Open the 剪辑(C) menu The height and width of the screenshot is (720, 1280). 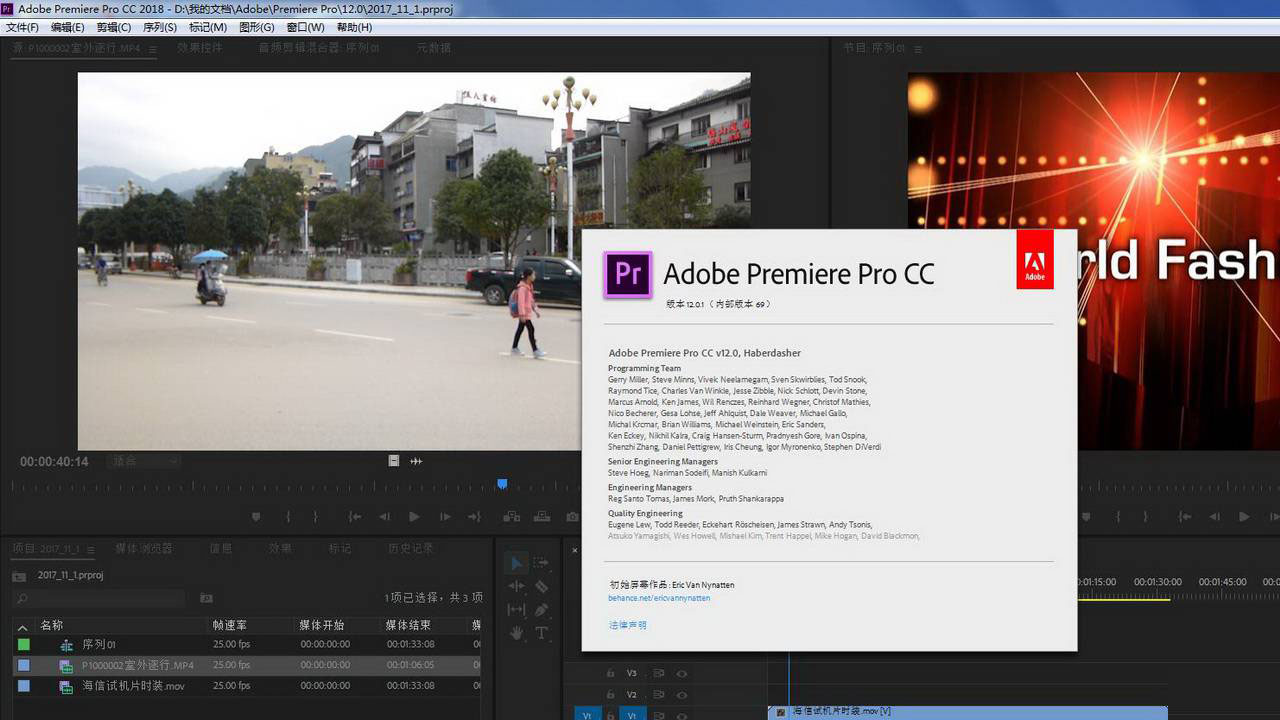click(114, 28)
